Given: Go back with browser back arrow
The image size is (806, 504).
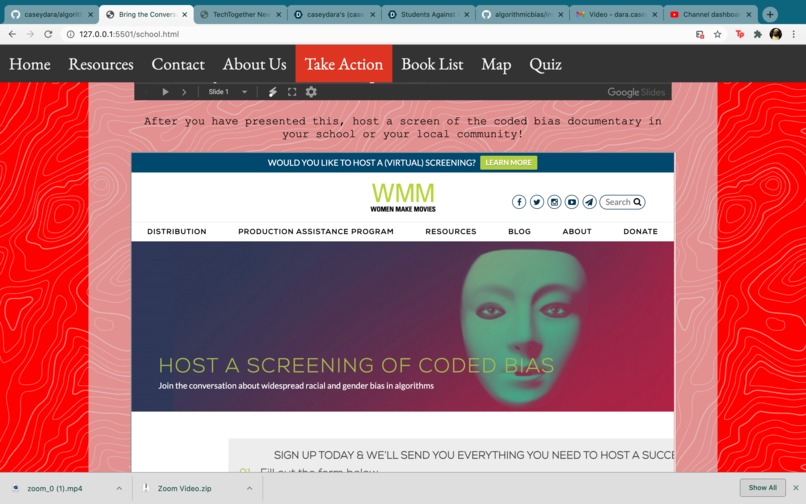Looking at the screenshot, I should coord(12,34).
